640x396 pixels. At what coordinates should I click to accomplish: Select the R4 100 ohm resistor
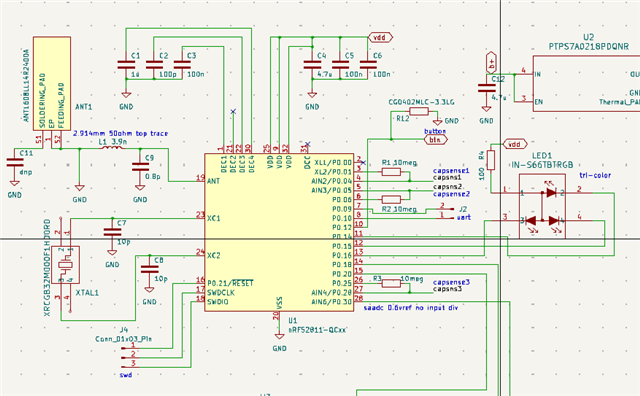(x=491, y=160)
